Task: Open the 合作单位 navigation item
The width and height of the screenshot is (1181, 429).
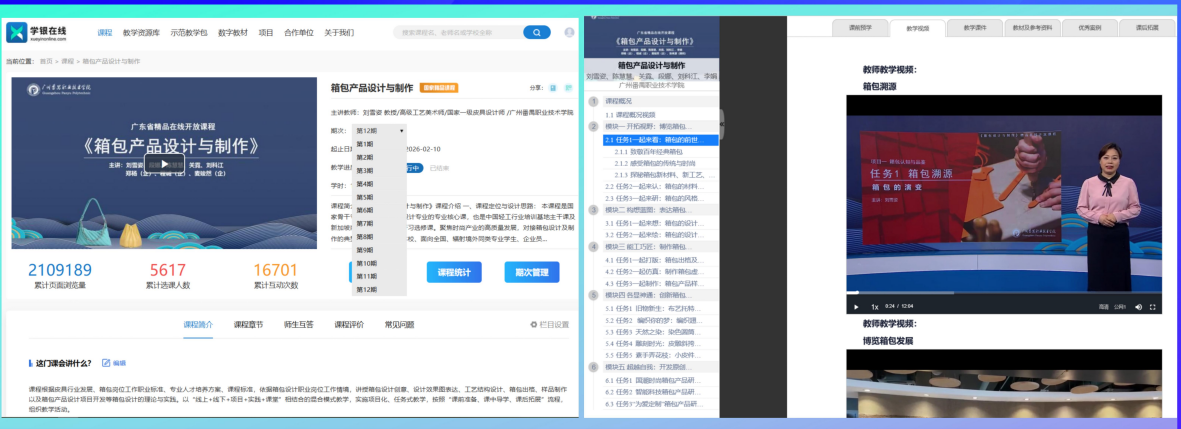Action: [x=299, y=32]
